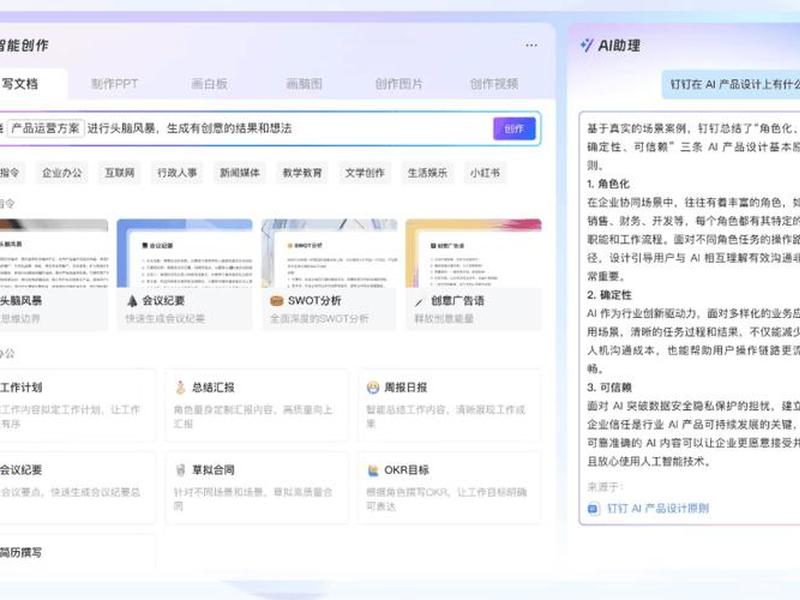Click the SWOT分析 template icon
This screenshot has height=600, width=800.
[x=277, y=301]
